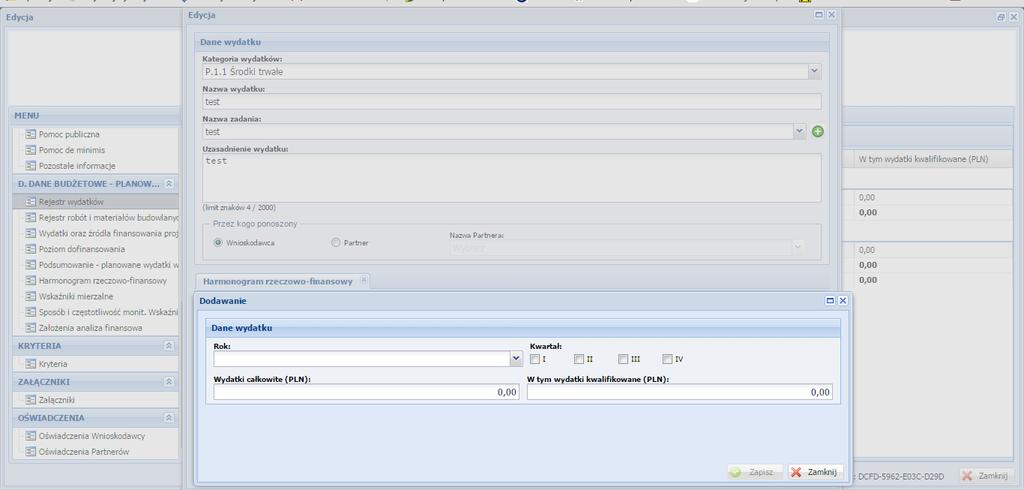Check the quarter I checkbox
The width and height of the screenshot is (1024, 490).
coord(534,359)
